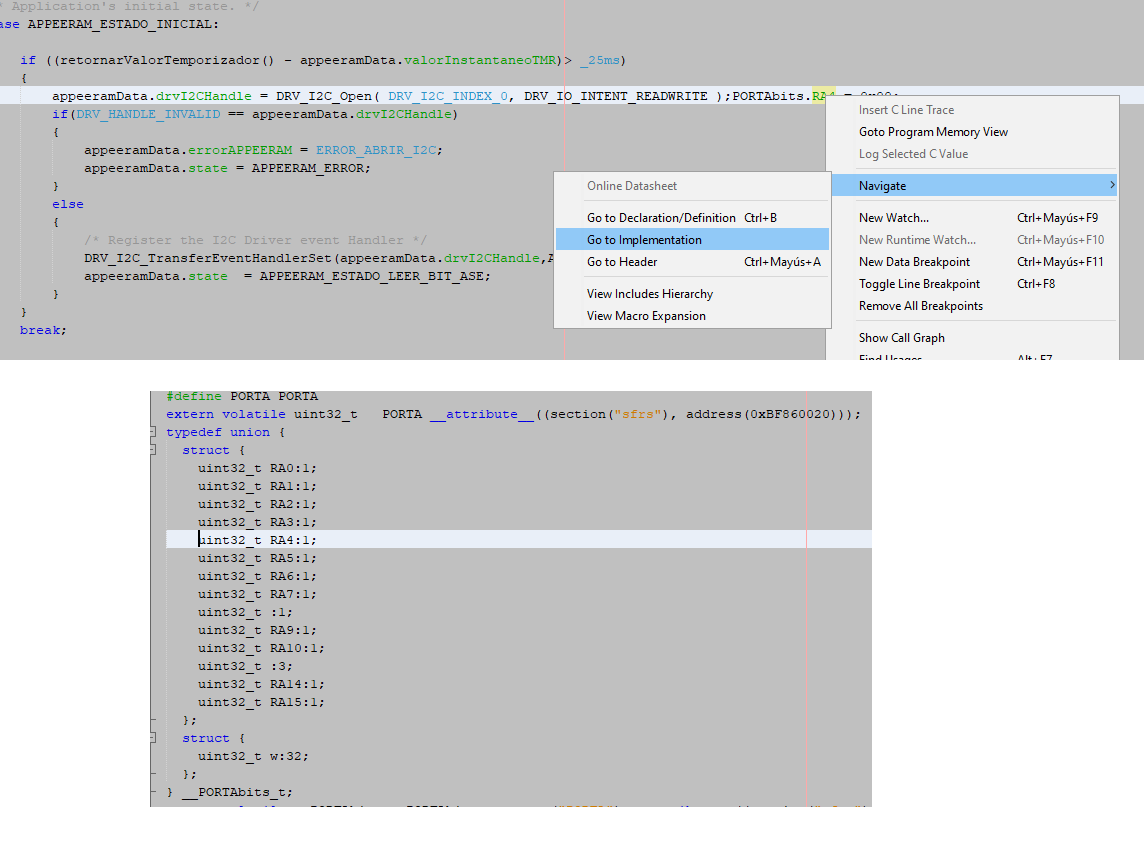Screen dimensions: 1144x848
Task: Expand the Navigate submenu arrow
Action: pos(1112,185)
